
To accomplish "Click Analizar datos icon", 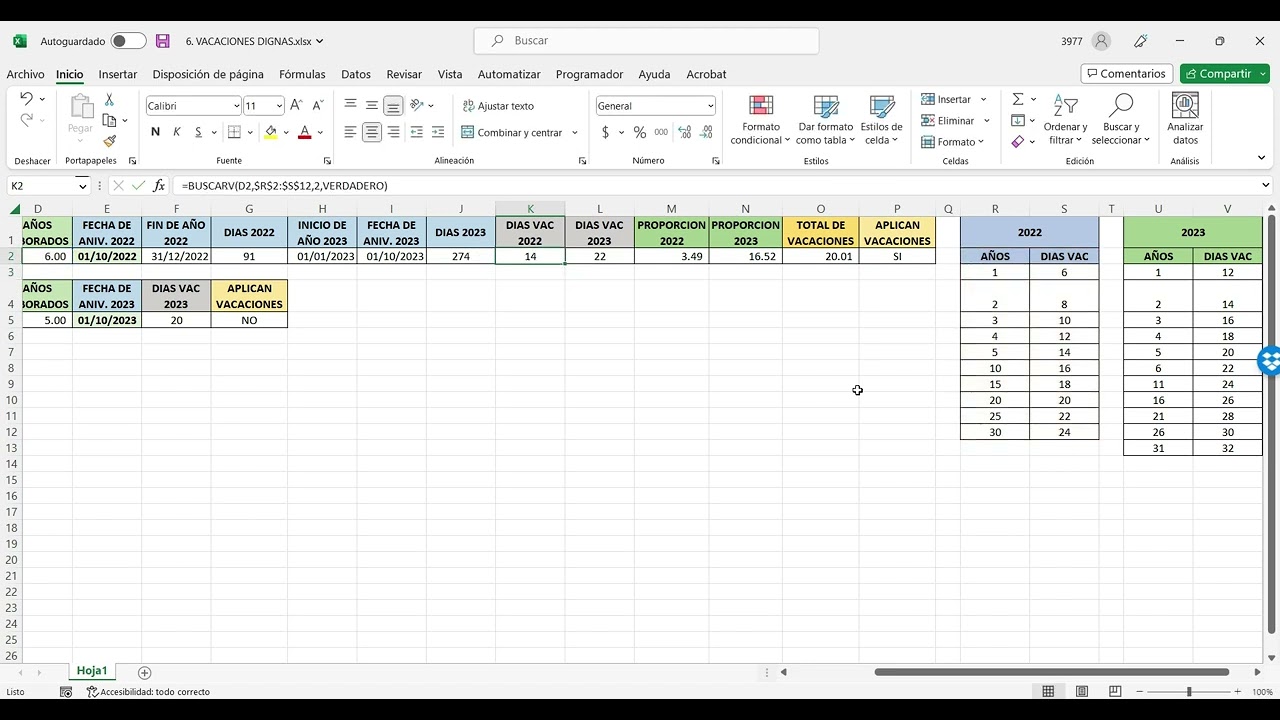I will (x=1185, y=120).
